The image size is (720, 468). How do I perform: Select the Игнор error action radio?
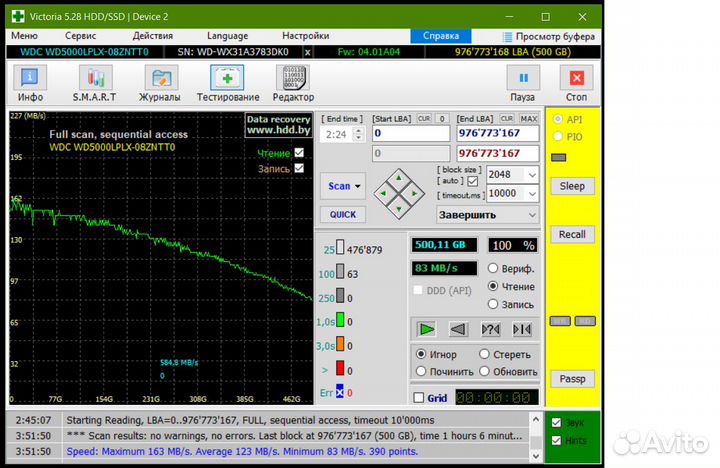(x=421, y=354)
